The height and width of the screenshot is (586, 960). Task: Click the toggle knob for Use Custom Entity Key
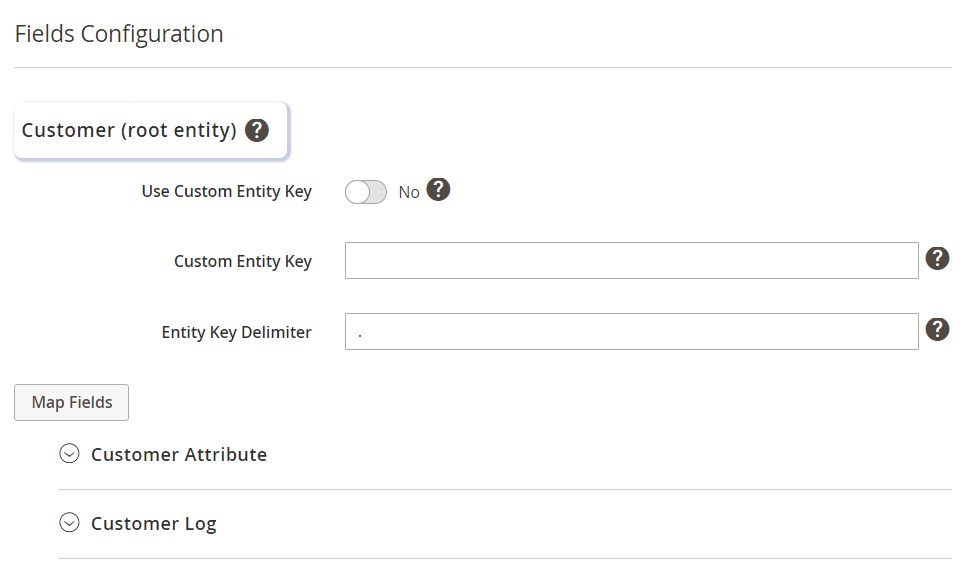click(x=357, y=192)
